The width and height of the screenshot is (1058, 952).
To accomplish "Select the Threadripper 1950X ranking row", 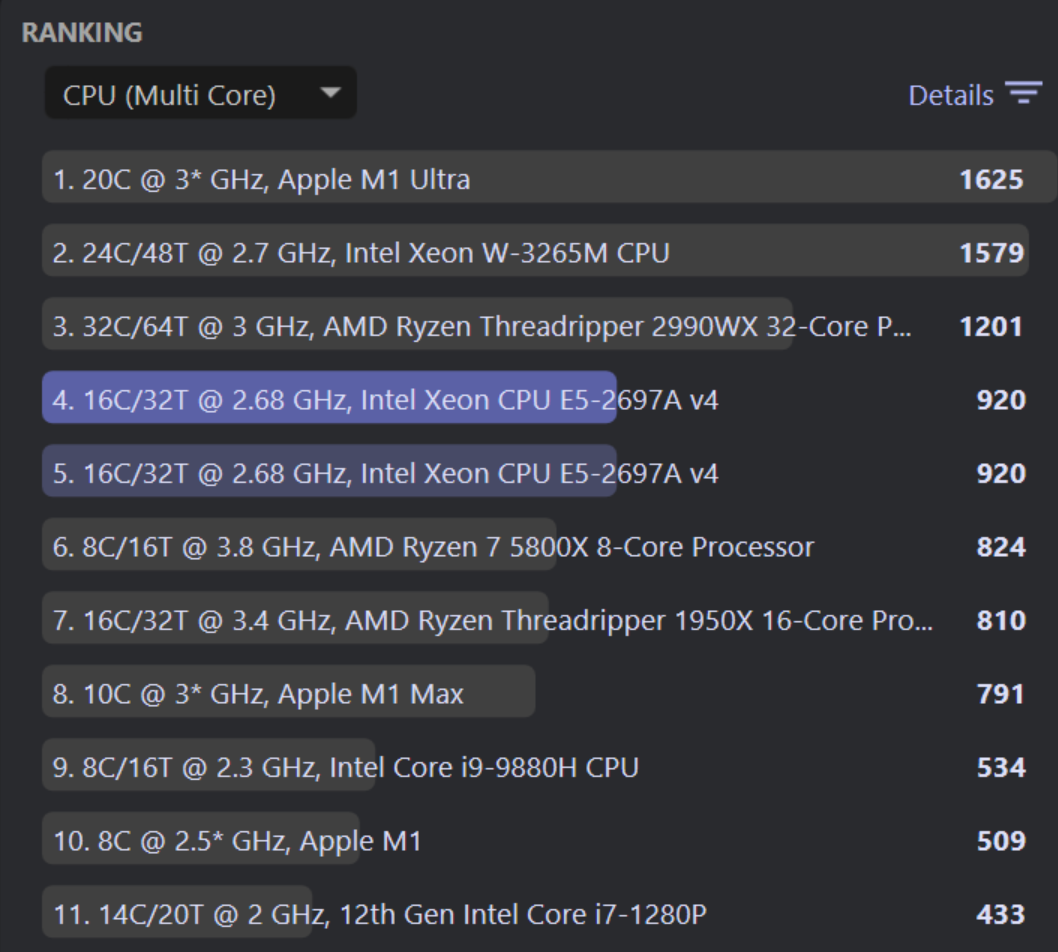I will click(536, 618).
